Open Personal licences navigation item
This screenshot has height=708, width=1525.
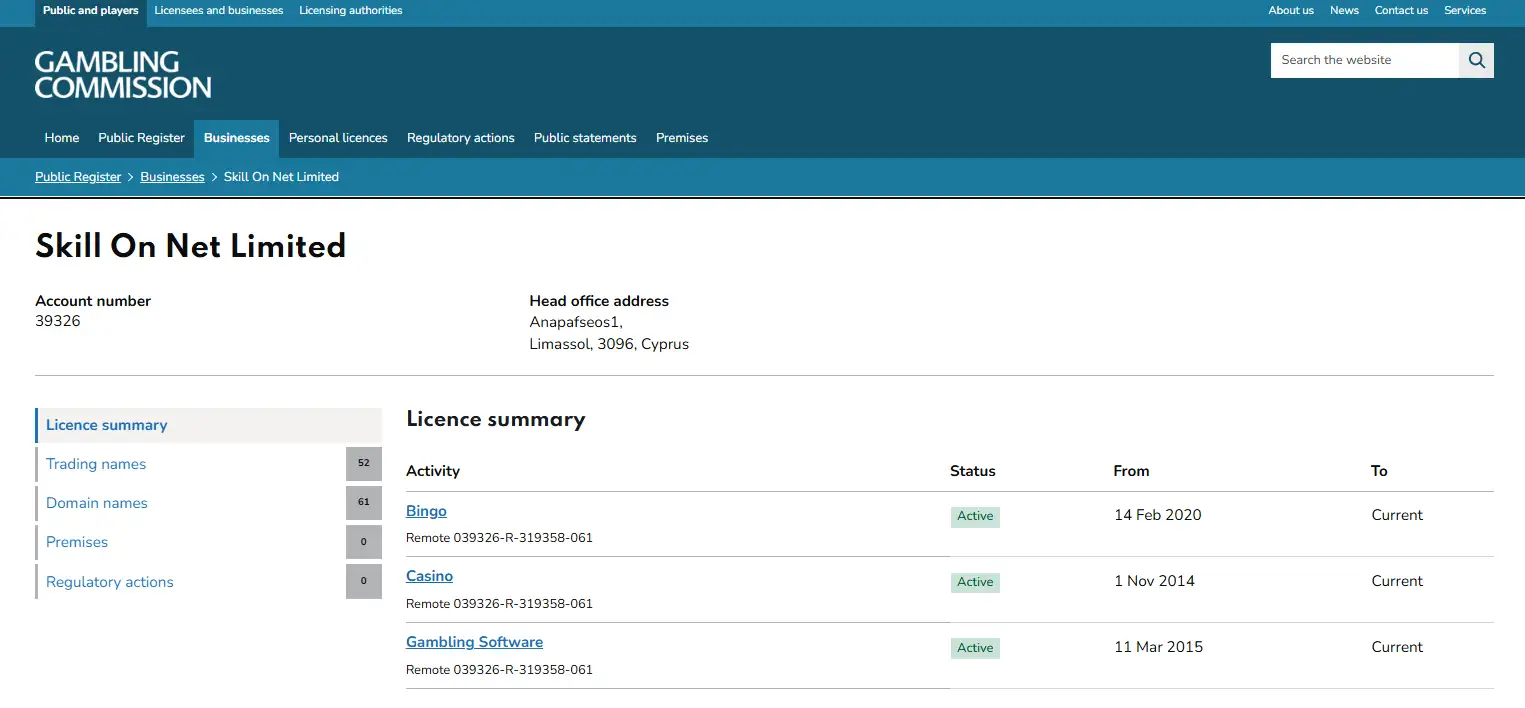pyautogui.click(x=338, y=138)
